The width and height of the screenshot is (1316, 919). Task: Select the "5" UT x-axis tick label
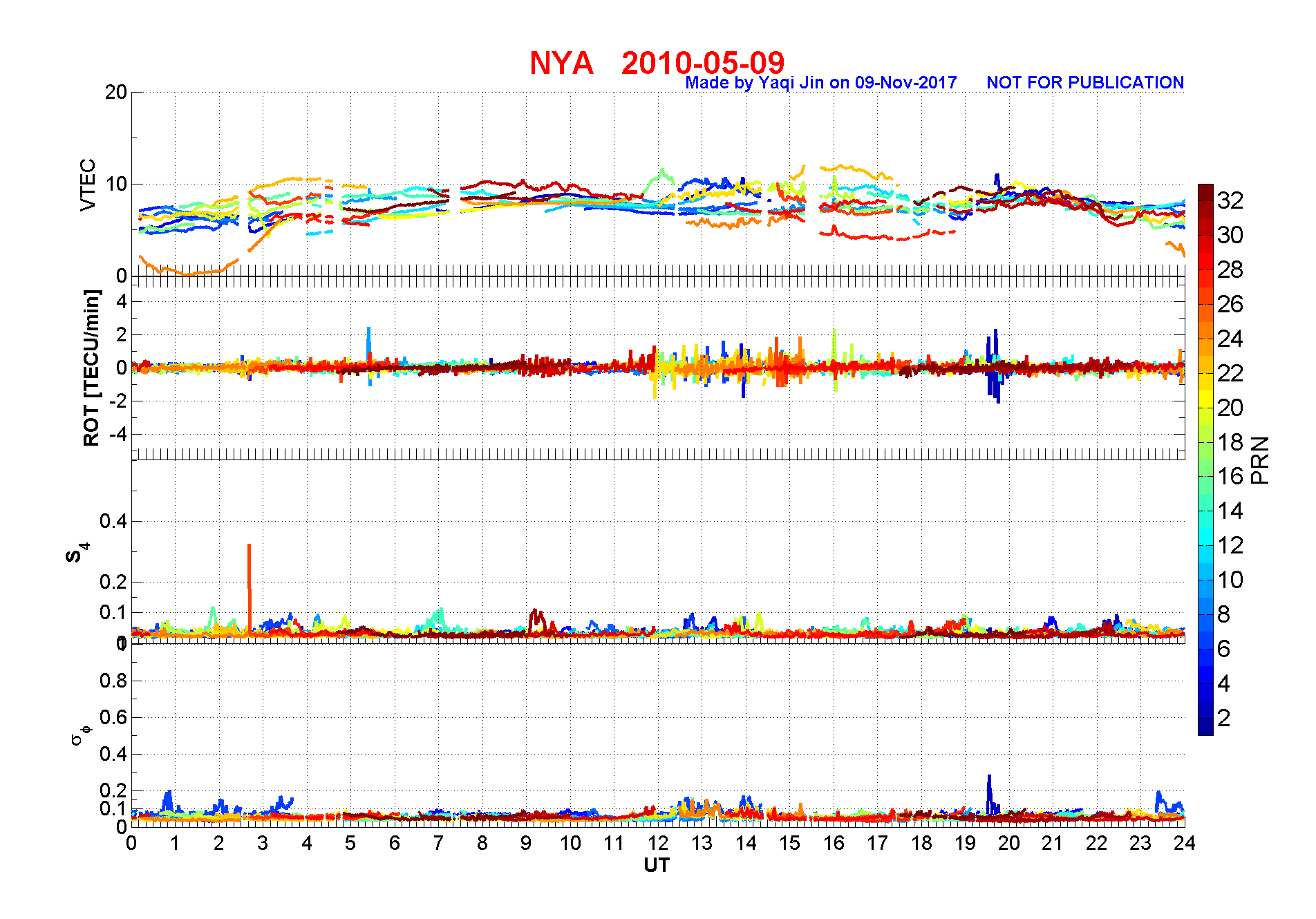click(350, 843)
